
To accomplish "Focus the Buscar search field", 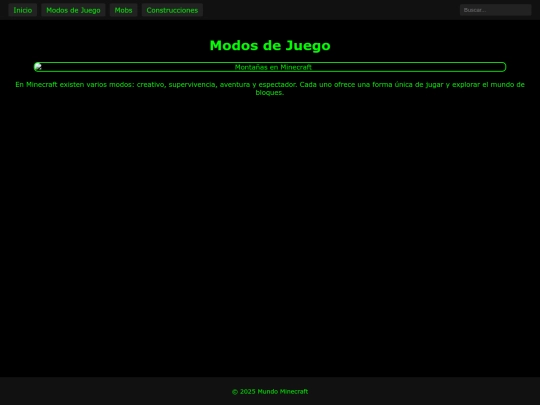I will [x=495, y=10].
